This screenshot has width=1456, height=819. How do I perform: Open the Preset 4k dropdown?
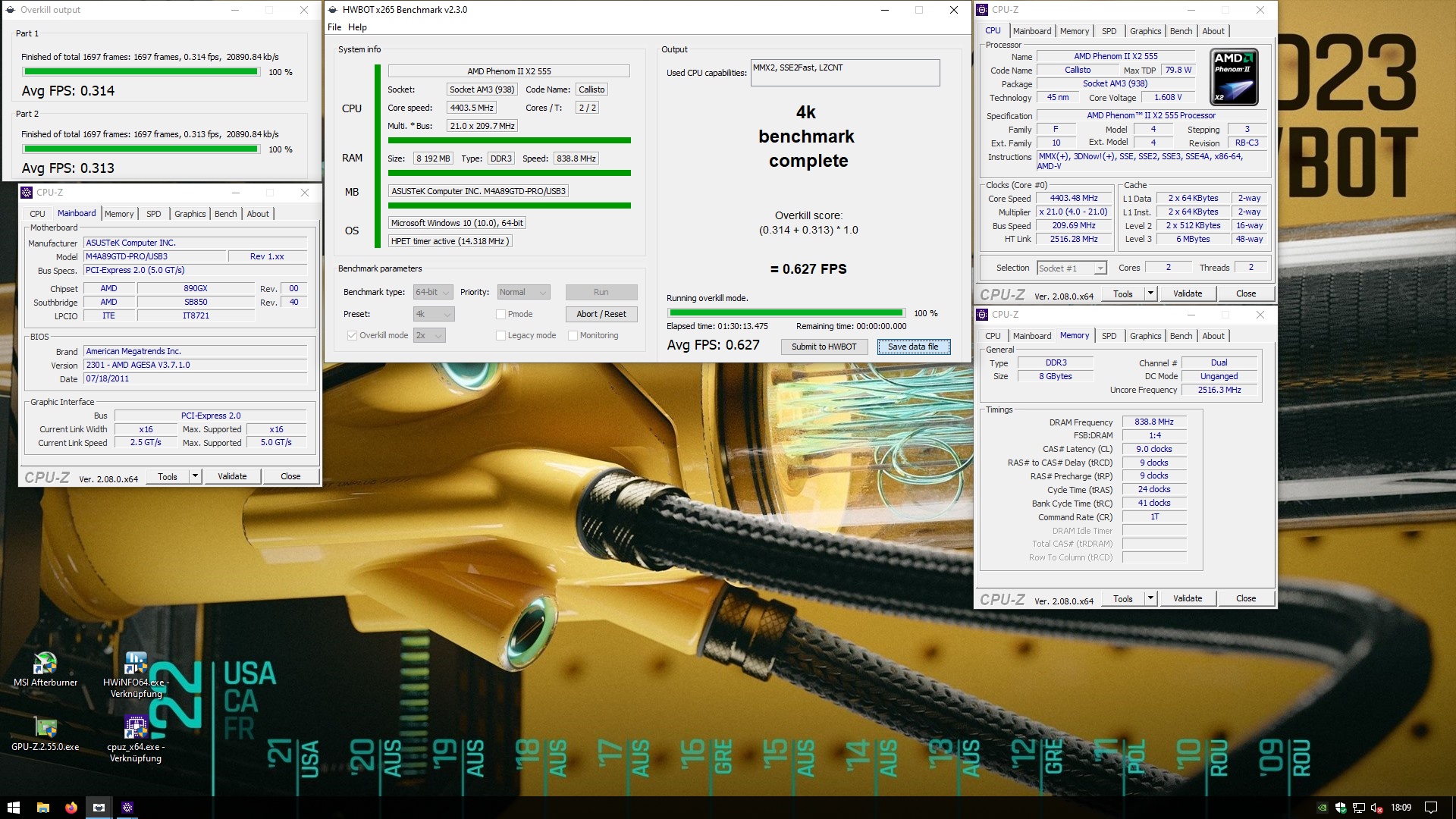[433, 314]
